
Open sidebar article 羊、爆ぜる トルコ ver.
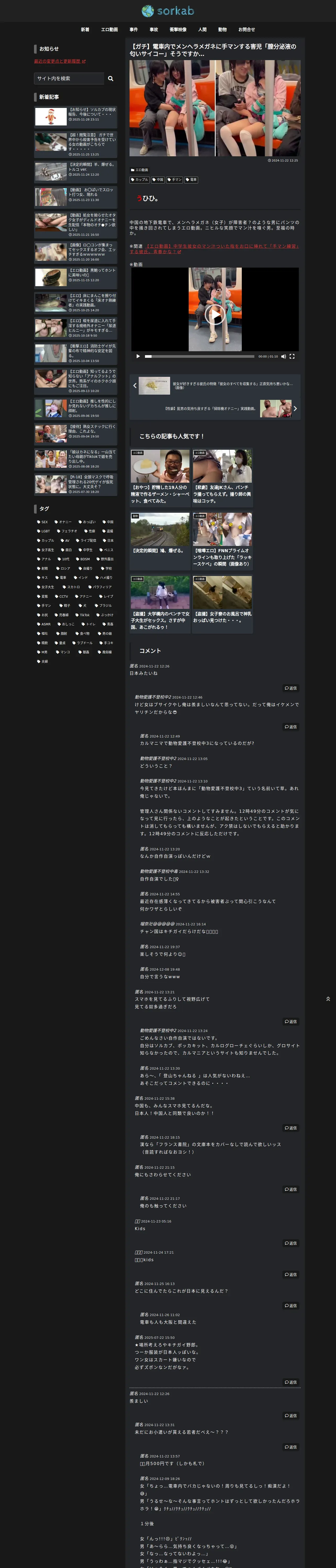[x=76, y=172]
